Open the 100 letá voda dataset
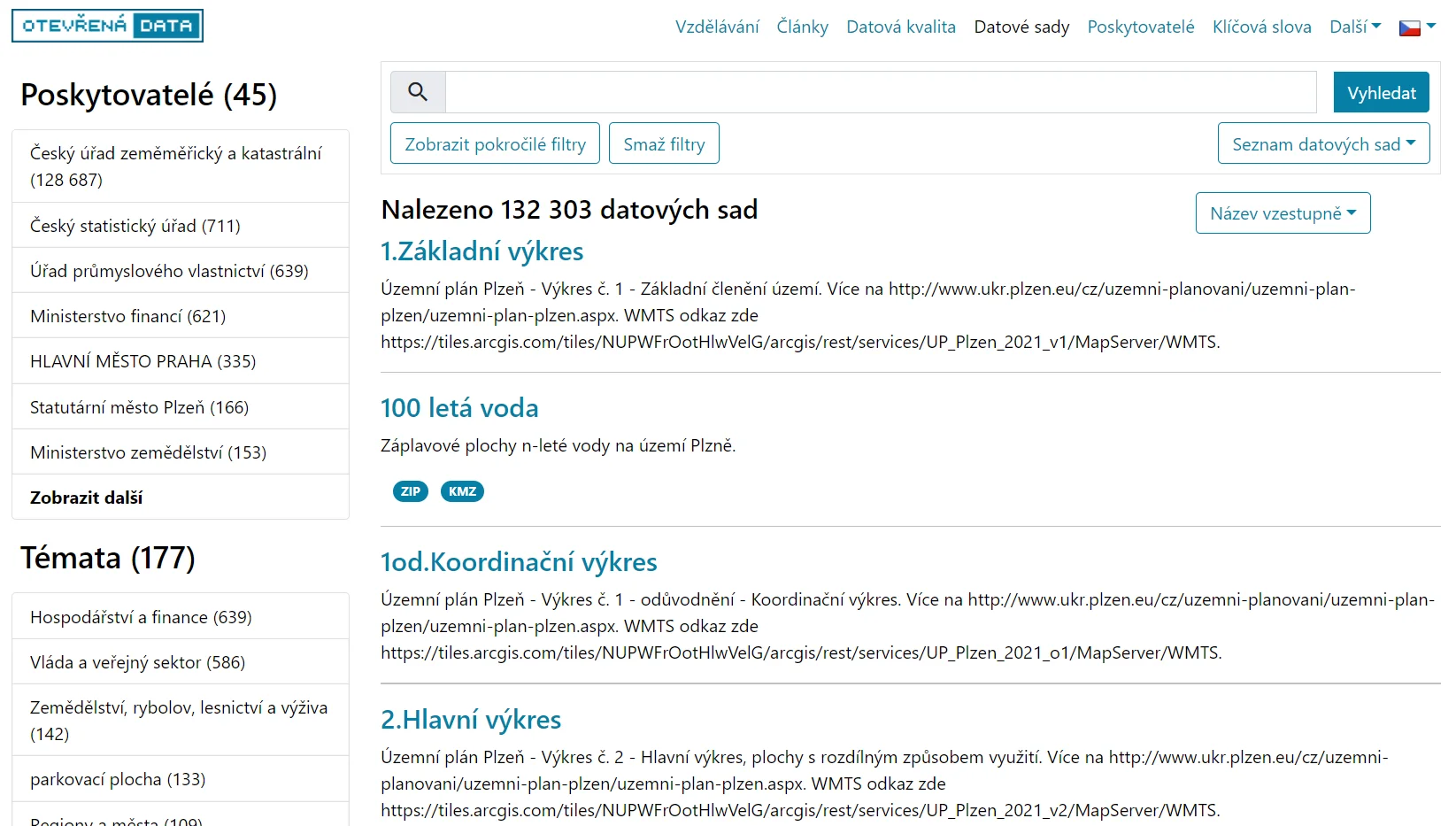The width and height of the screenshot is (1456, 826). tap(459, 408)
